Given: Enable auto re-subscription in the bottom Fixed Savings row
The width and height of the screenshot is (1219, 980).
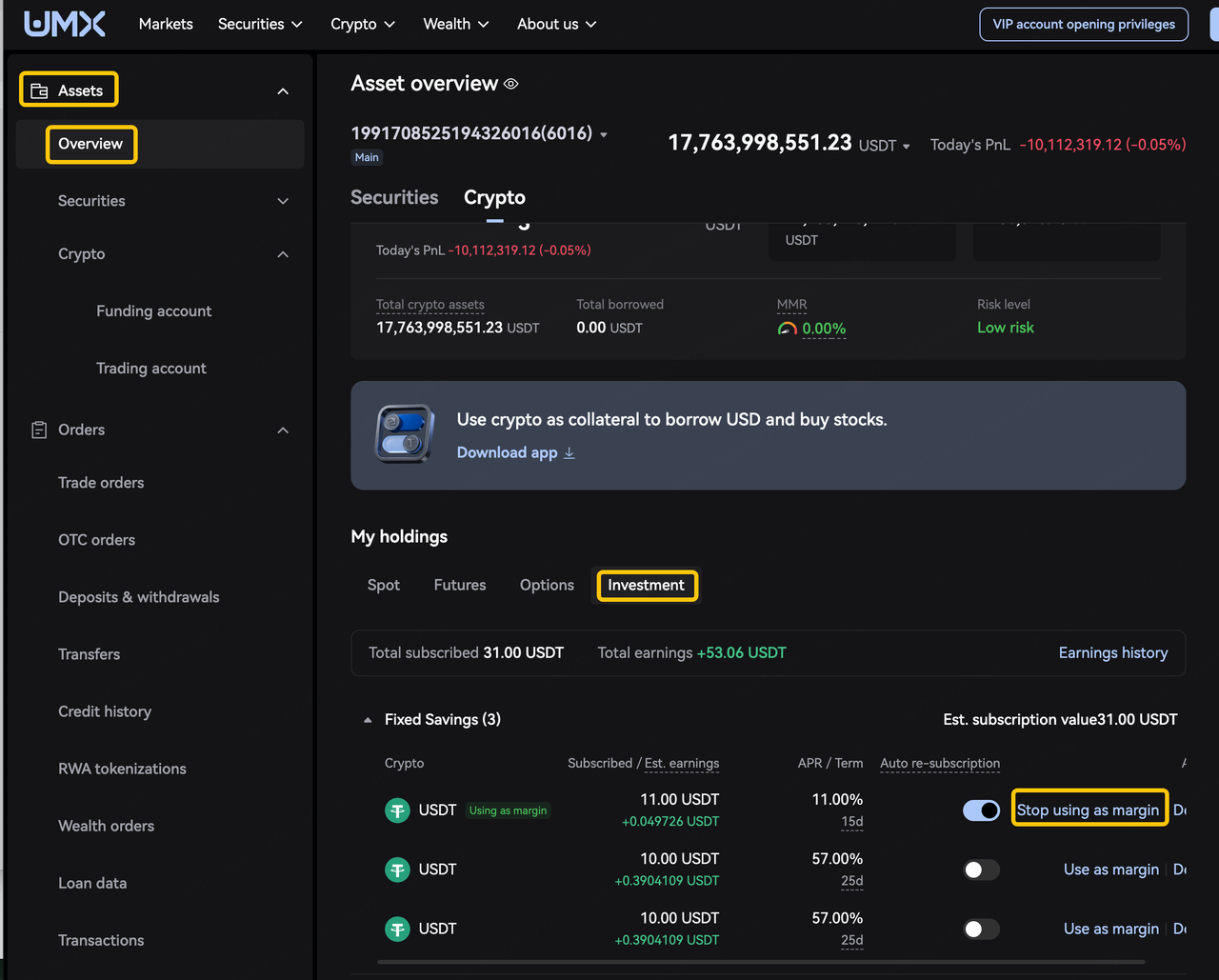Looking at the screenshot, I should [x=981, y=929].
